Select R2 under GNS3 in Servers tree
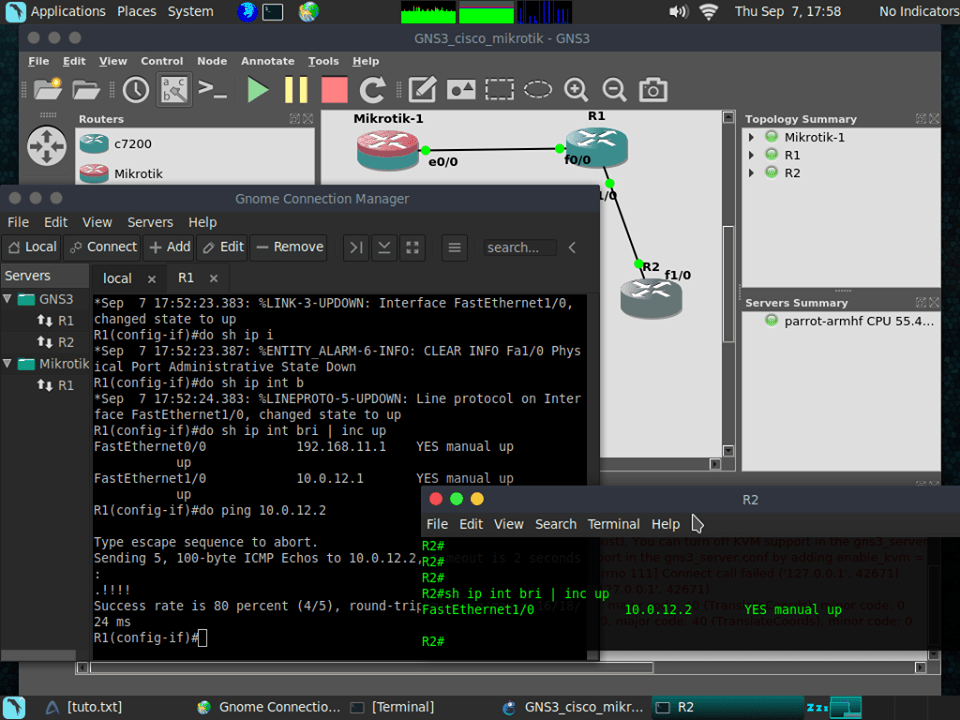960x720 pixels. (55, 342)
